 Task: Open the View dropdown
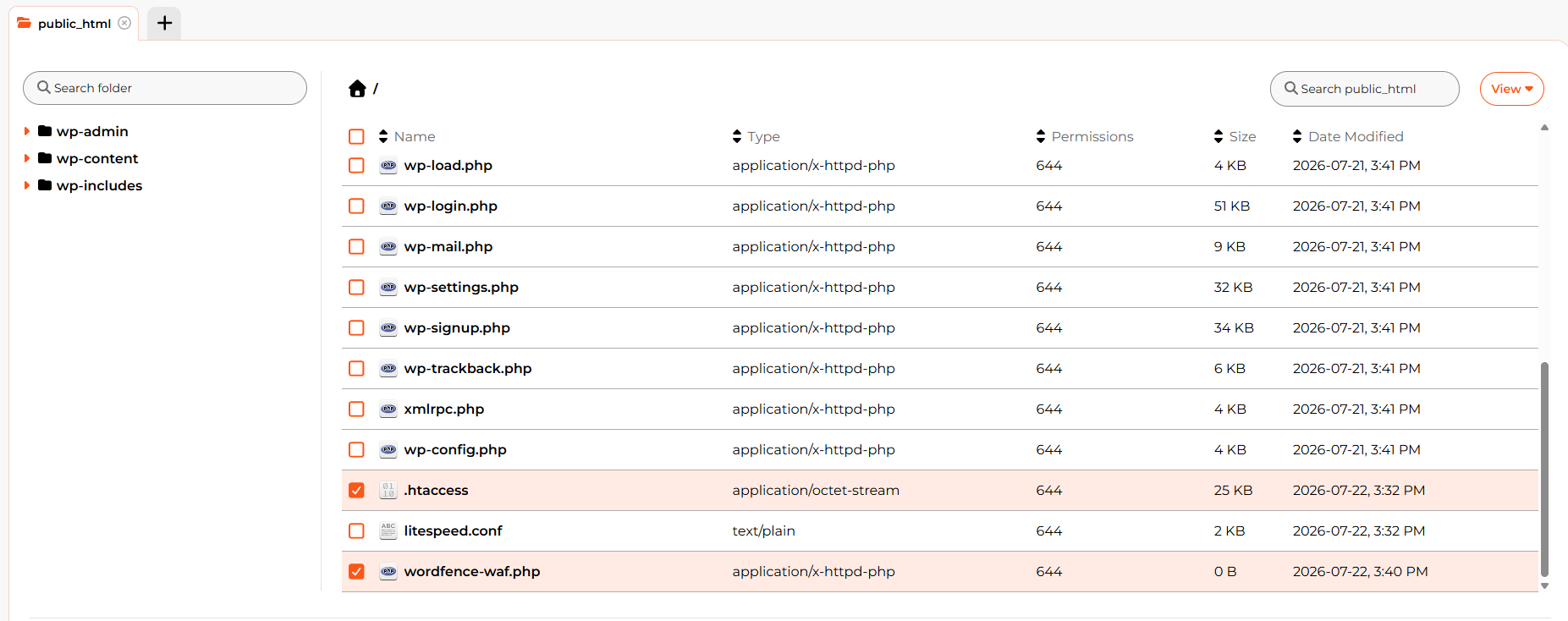click(x=1511, y=89)
